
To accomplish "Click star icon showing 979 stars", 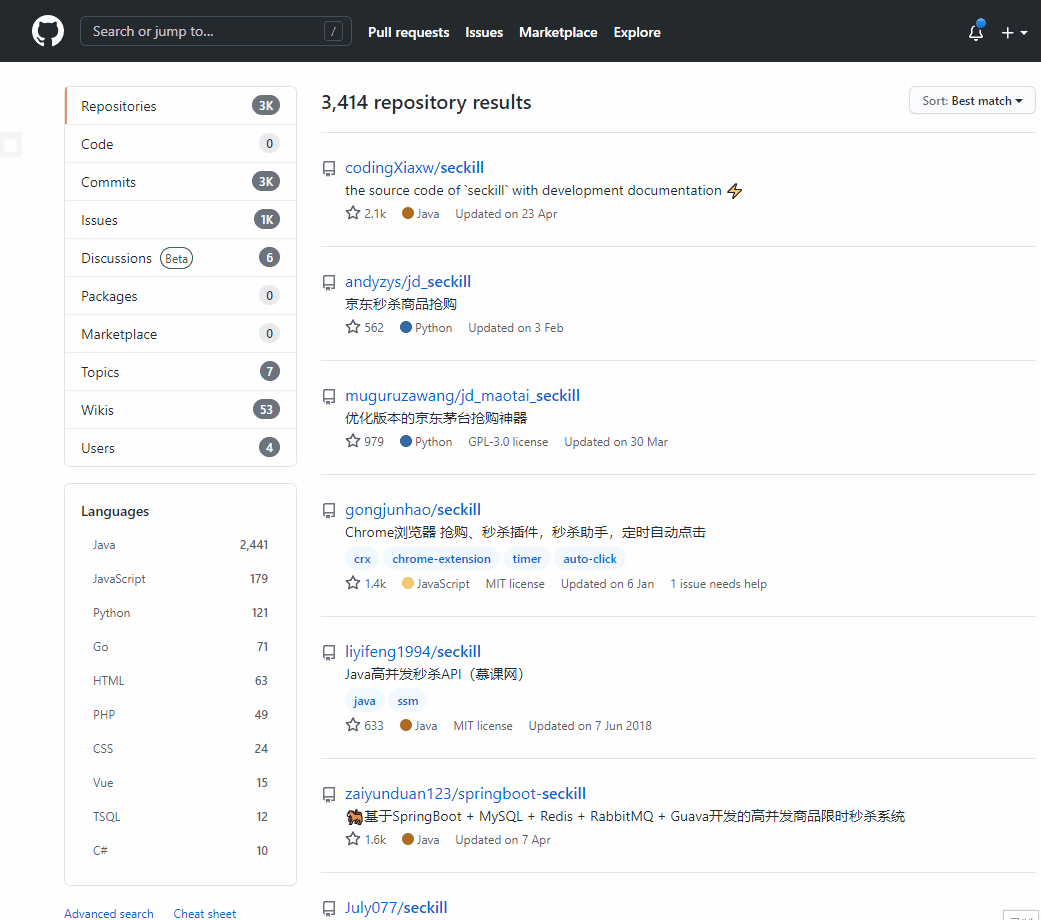I will click(x=352, y=441).
